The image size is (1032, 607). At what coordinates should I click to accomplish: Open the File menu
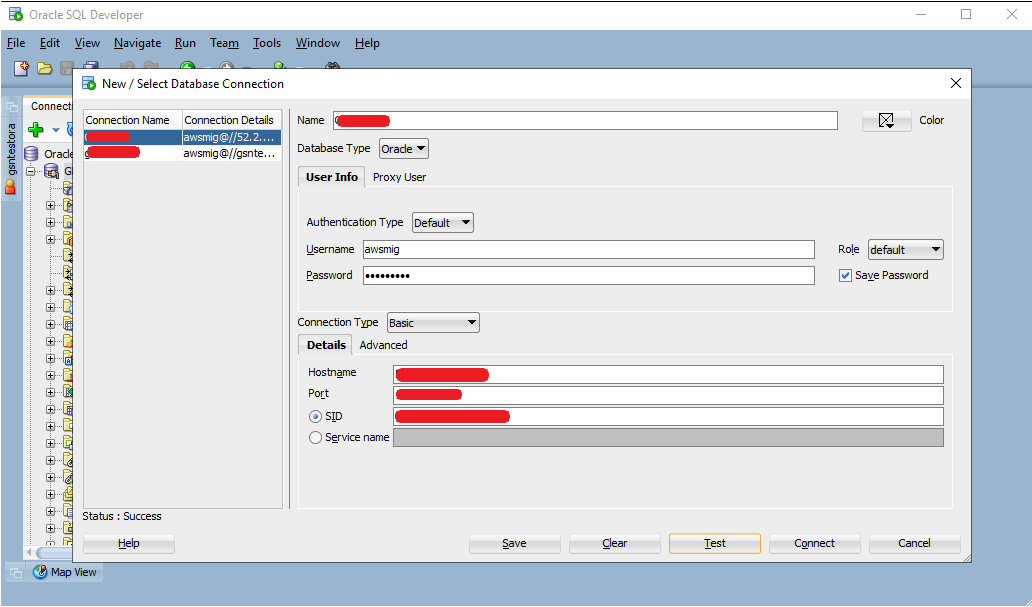point(16,43)
